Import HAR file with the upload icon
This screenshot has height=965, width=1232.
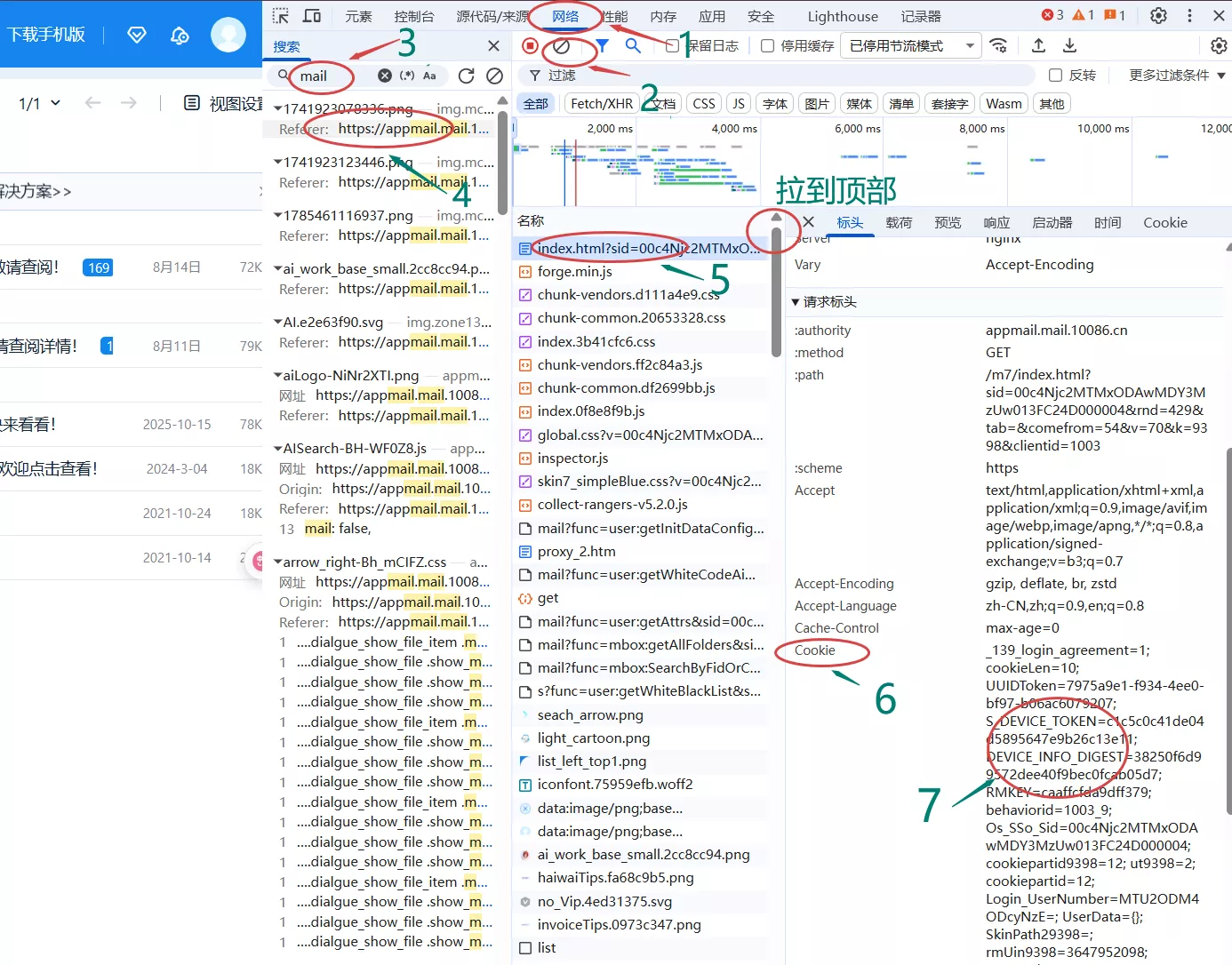[1038, 45]
